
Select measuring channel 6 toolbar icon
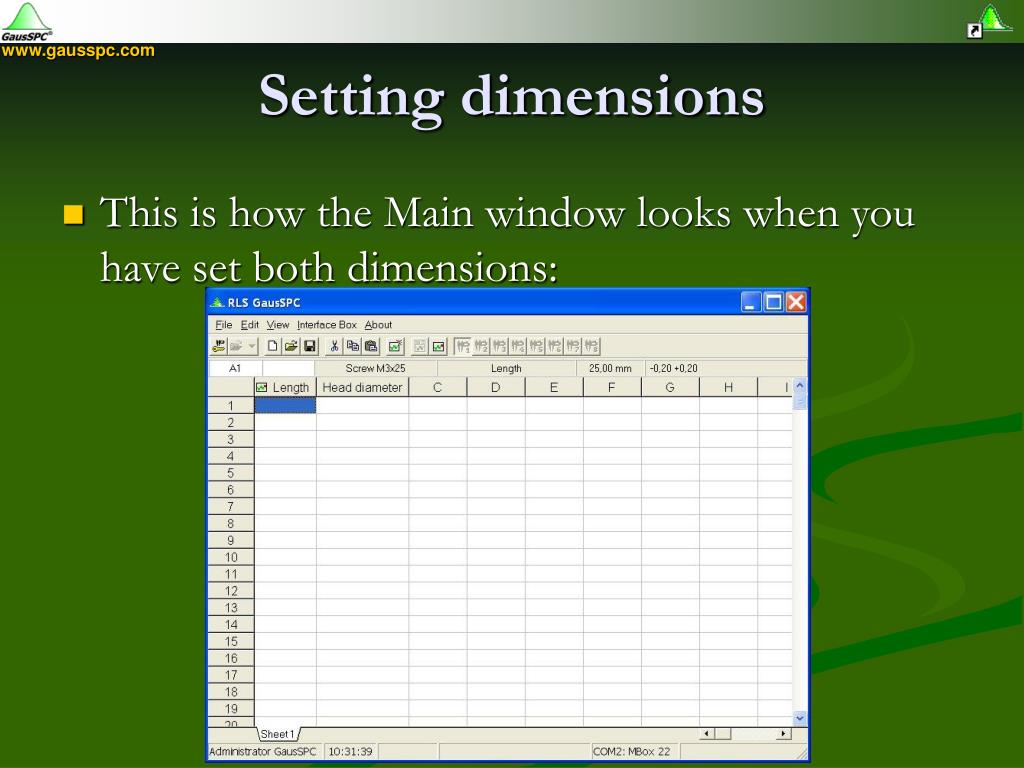[x=554, y=346]
